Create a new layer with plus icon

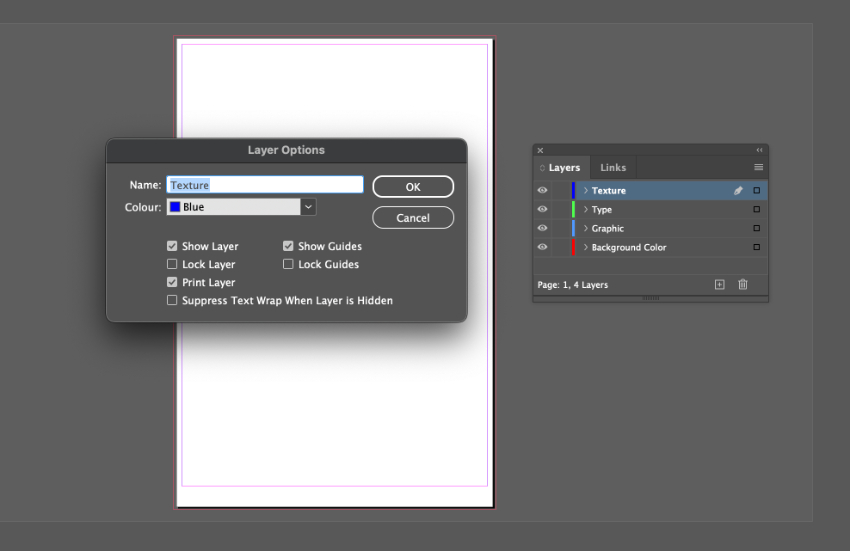719,285
